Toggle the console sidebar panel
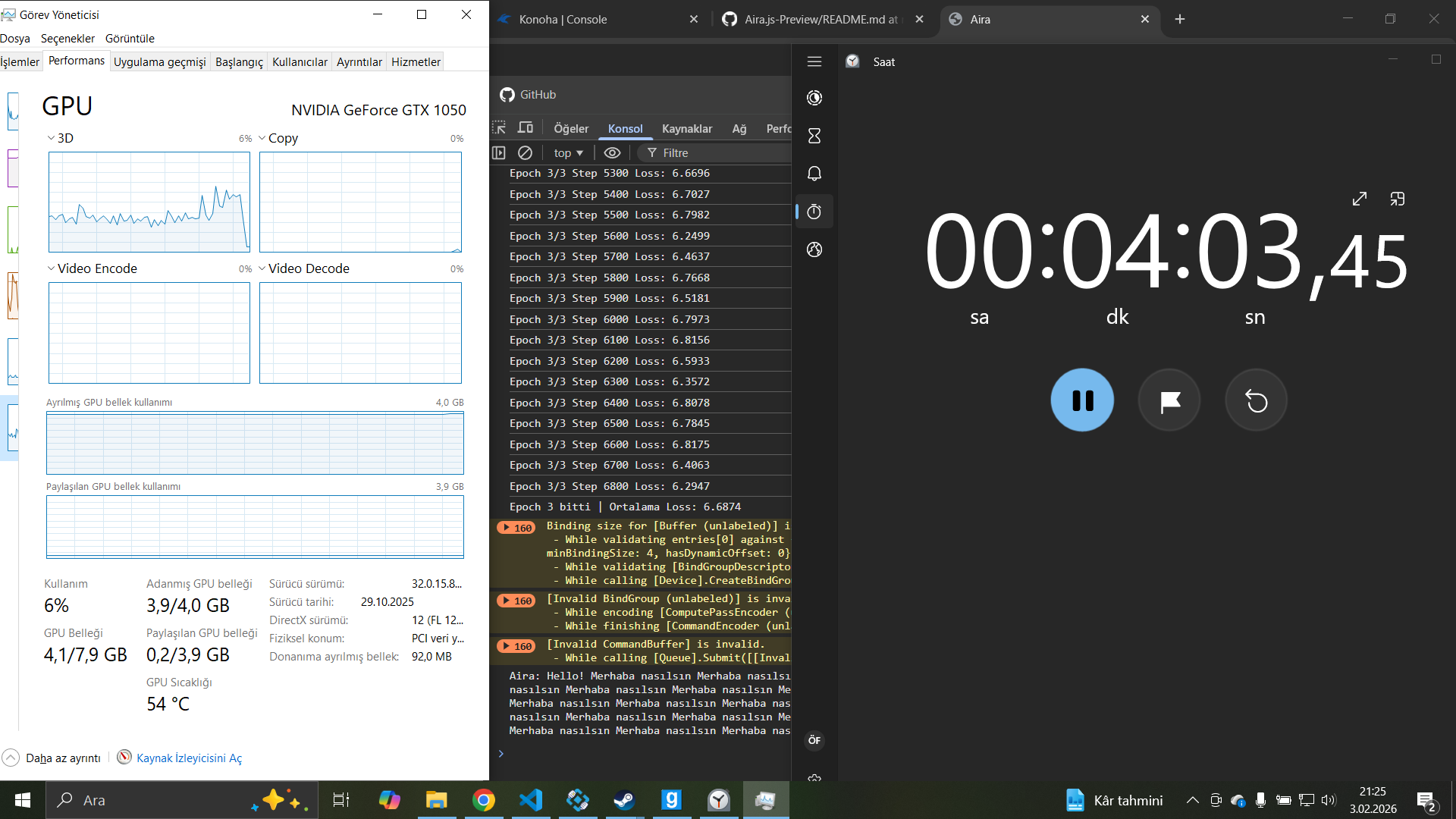This screenshot has width=1456, height=819. [x=499, y=152]
